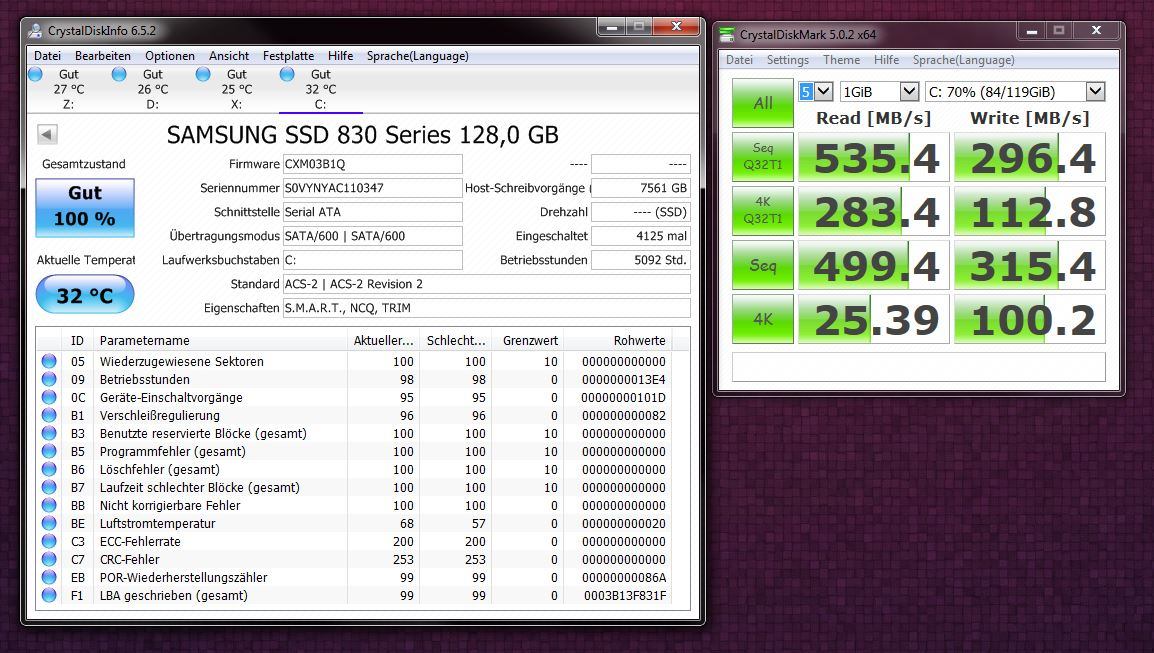Click status orb for Nicht korrigierbare Fehler

click(49, 506)
